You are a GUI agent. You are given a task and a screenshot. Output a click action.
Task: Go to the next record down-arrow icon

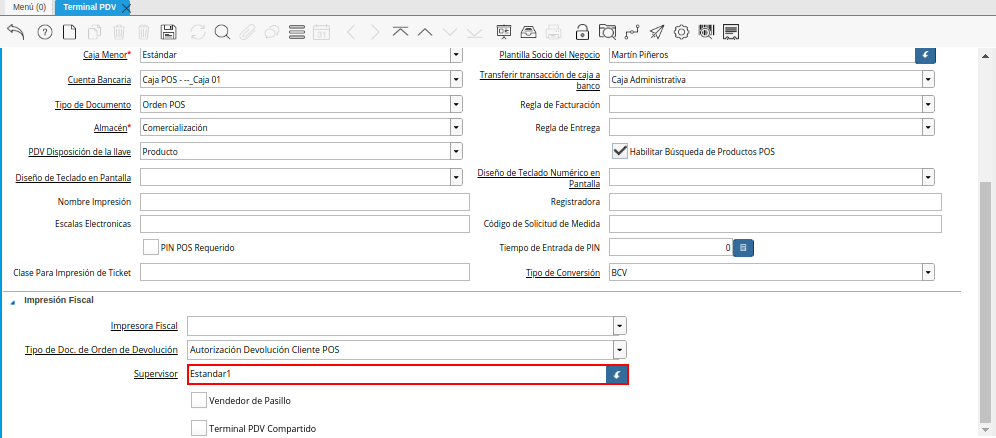tap(450, 32)
